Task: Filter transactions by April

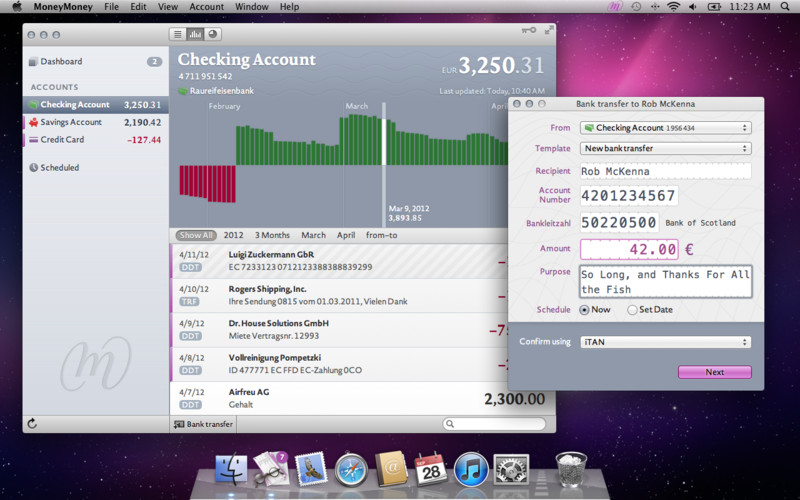Action: pyautogui.click(x=346, y=235)
